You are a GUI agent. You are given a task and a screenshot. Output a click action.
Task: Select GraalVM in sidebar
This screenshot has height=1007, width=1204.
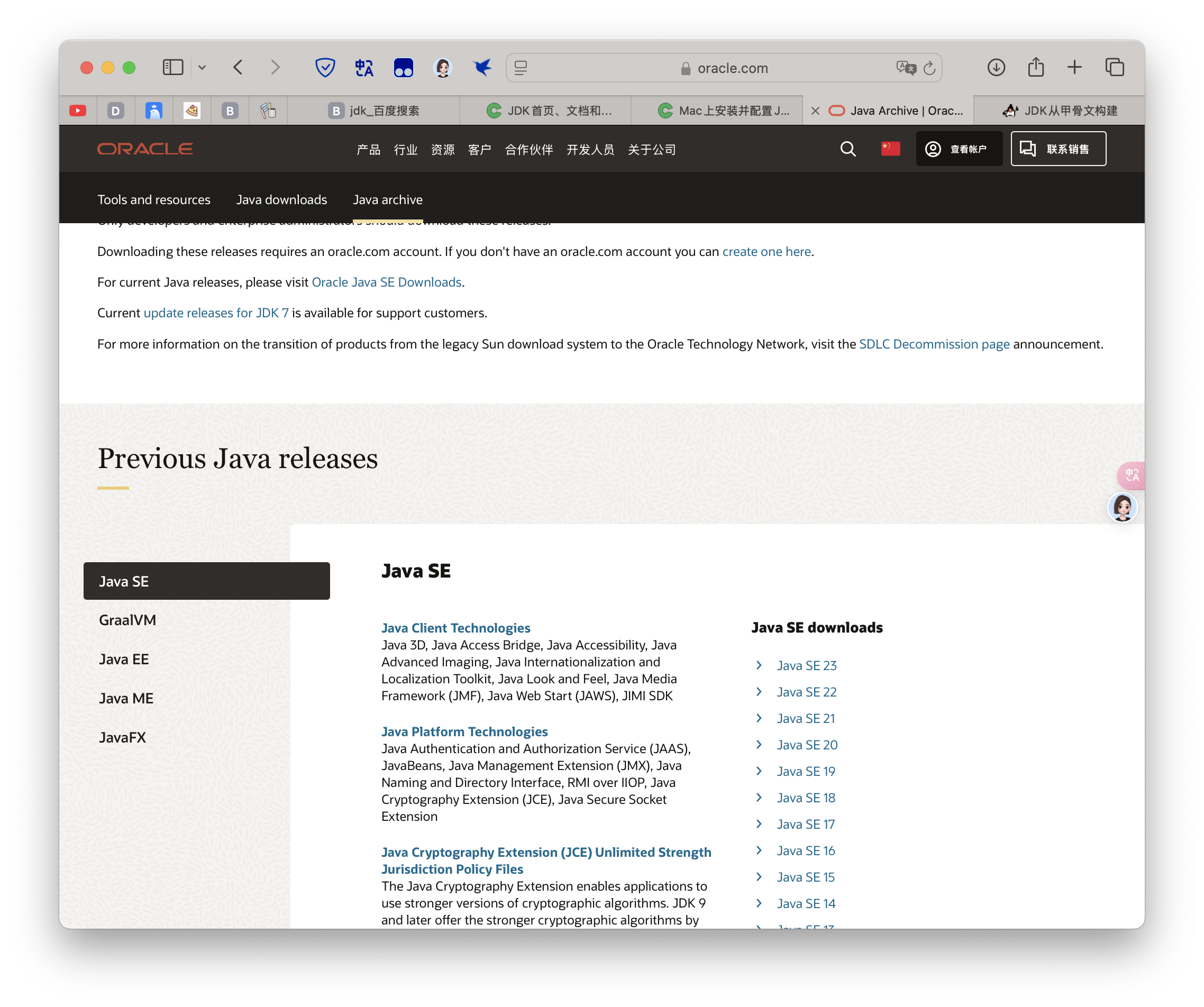point(127,620)
